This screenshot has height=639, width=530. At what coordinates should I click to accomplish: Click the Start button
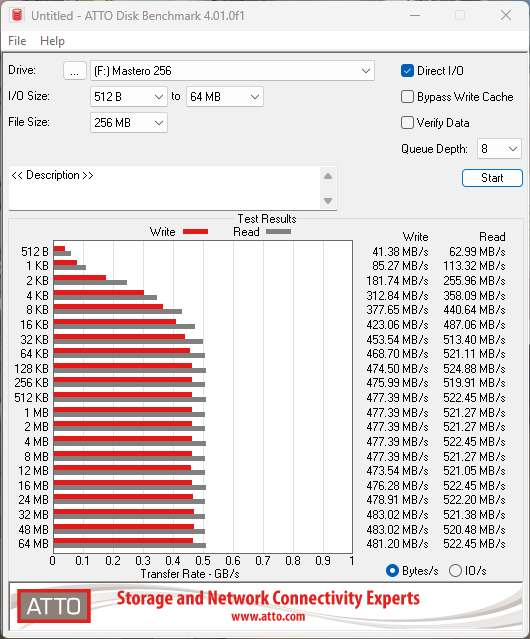pos(492,178)
